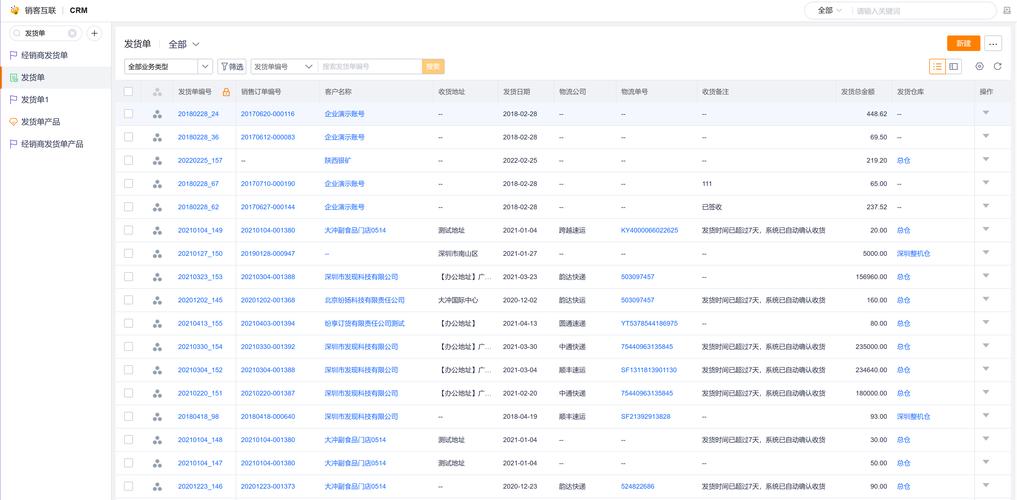Open 经销商发货单 in the sidebar
The image size is (1017, 500).
click(56, 56)
